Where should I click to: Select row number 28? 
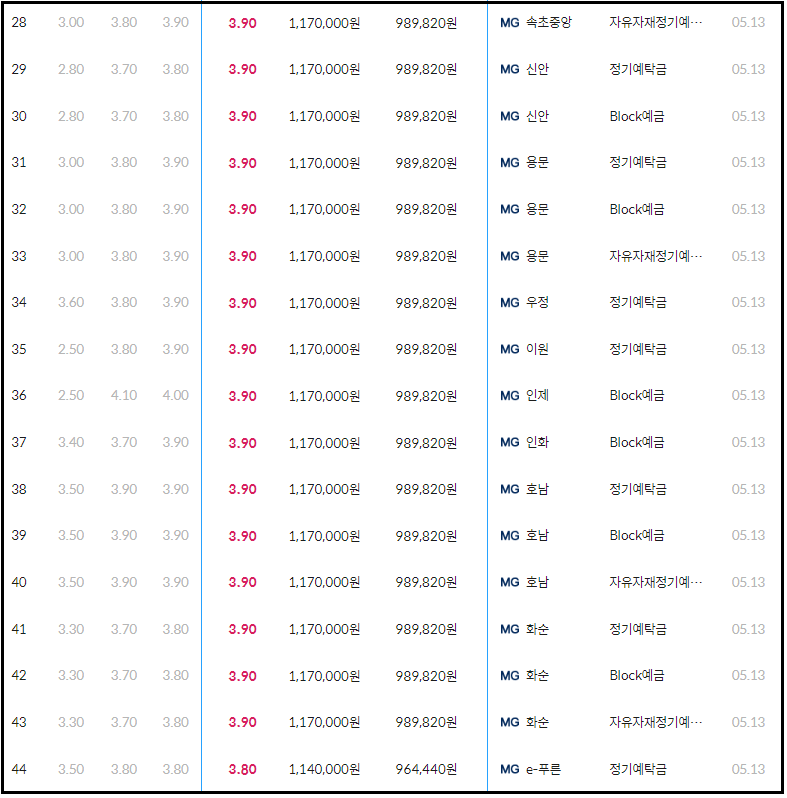coord(19,22)
